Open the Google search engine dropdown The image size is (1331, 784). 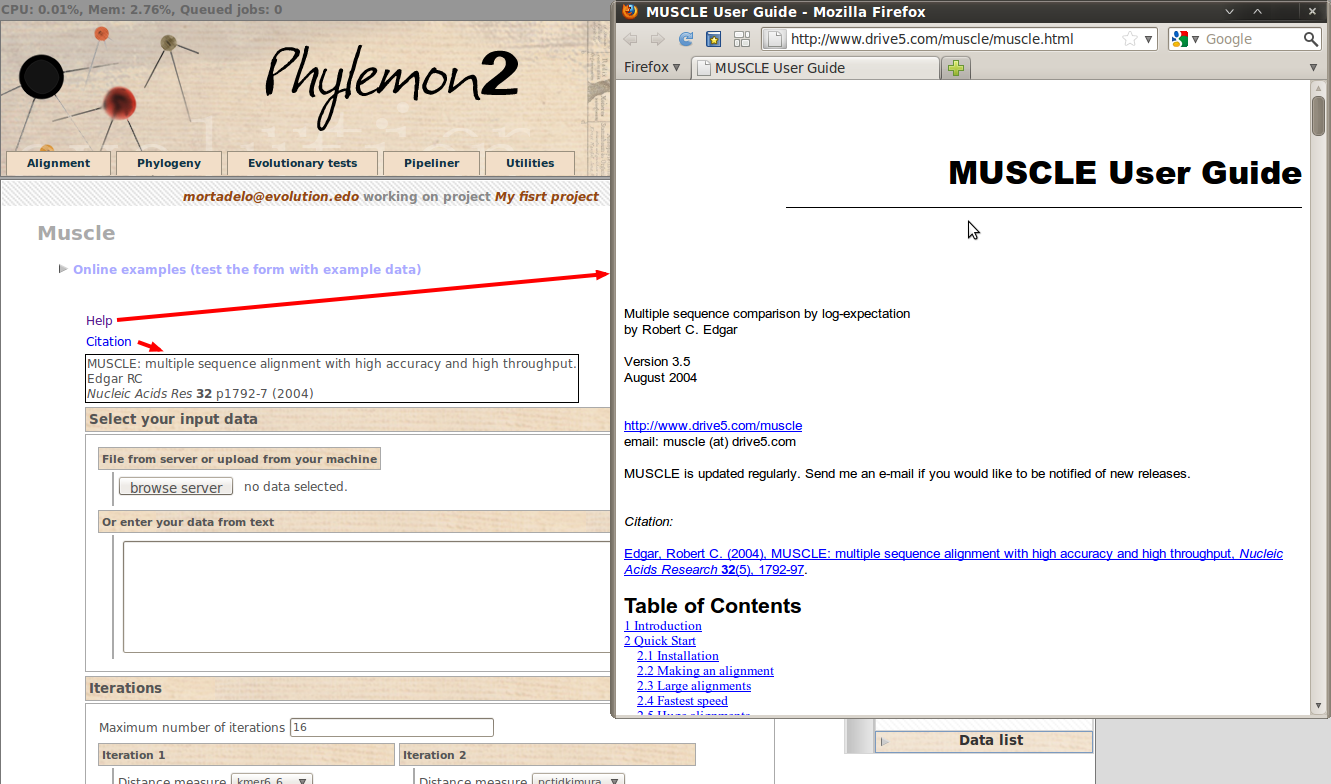tap(1185, 39)
